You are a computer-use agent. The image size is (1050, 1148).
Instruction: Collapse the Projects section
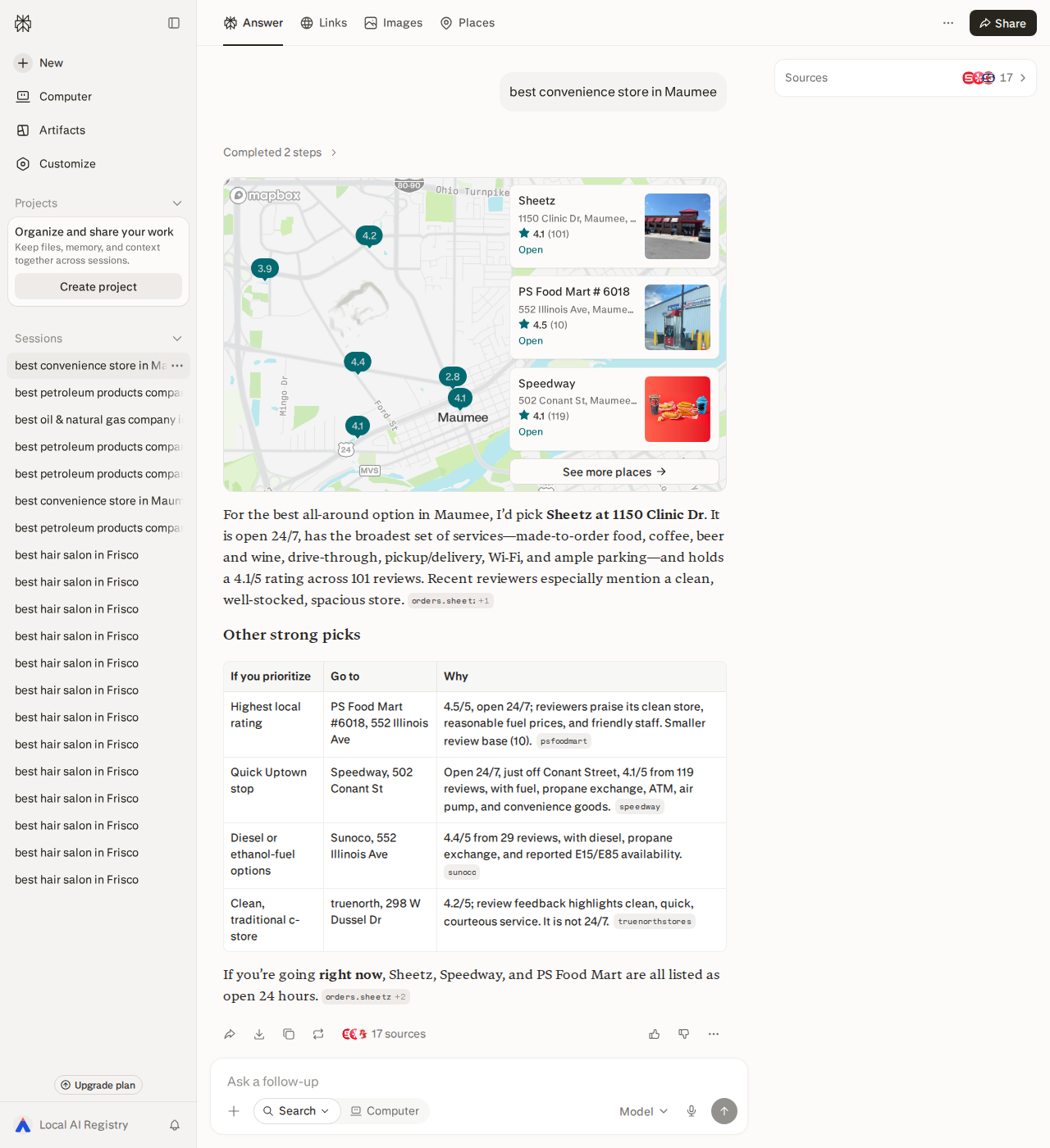click(177, 203)
